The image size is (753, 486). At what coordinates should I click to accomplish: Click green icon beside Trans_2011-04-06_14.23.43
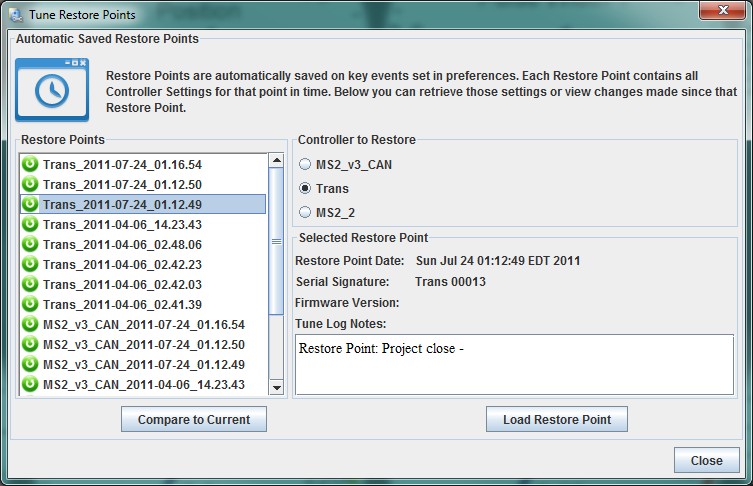pyautogui.click(x=30, y=224)
